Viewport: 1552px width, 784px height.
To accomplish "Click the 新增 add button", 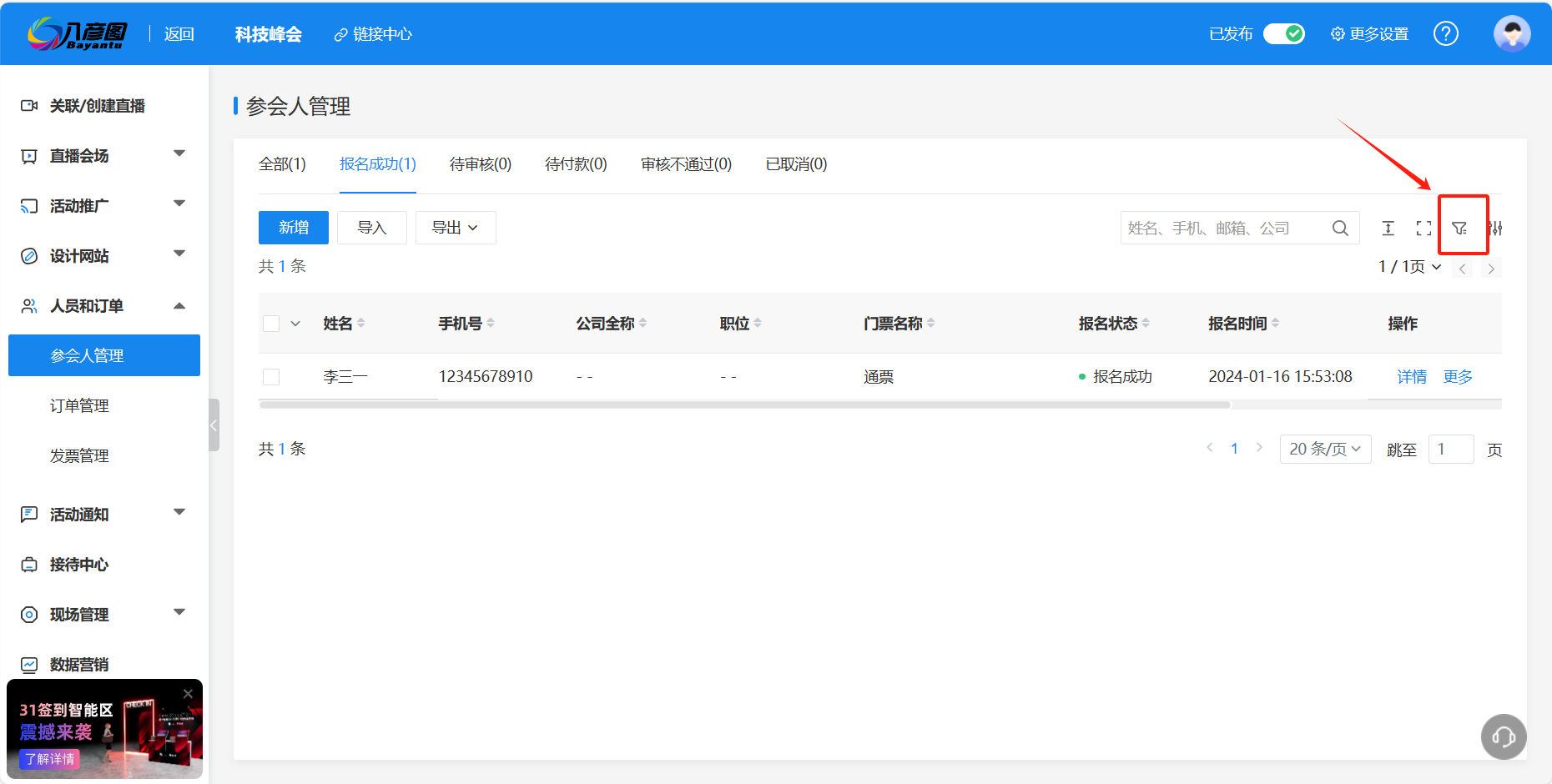I will [x=293, y=227].
